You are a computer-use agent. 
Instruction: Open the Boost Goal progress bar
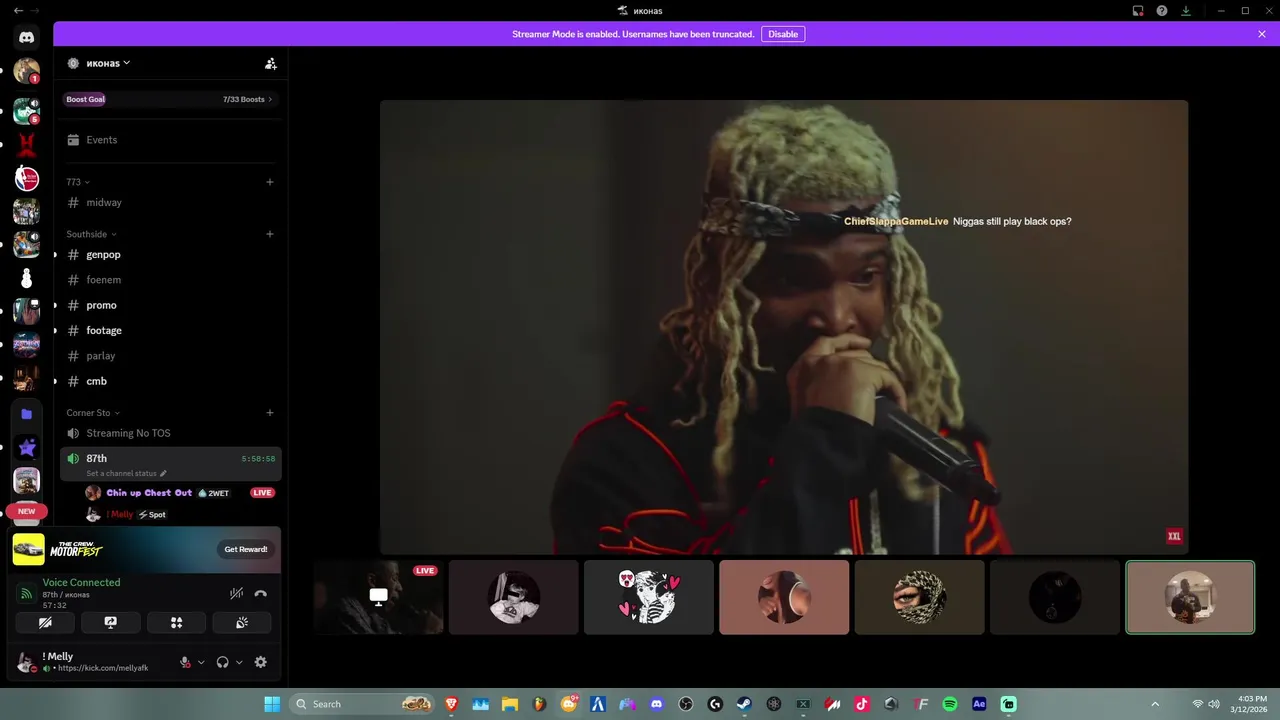click(169, 99)
